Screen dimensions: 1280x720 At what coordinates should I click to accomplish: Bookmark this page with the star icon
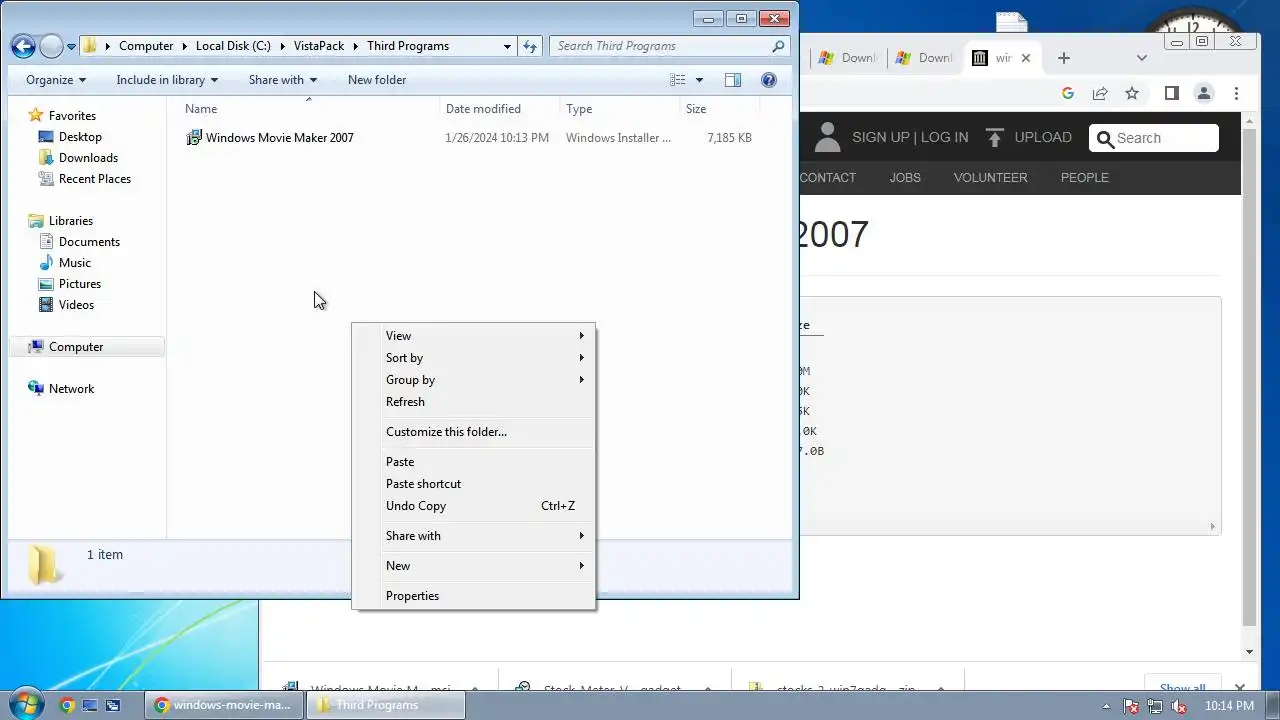click(x=1132, y=93)
